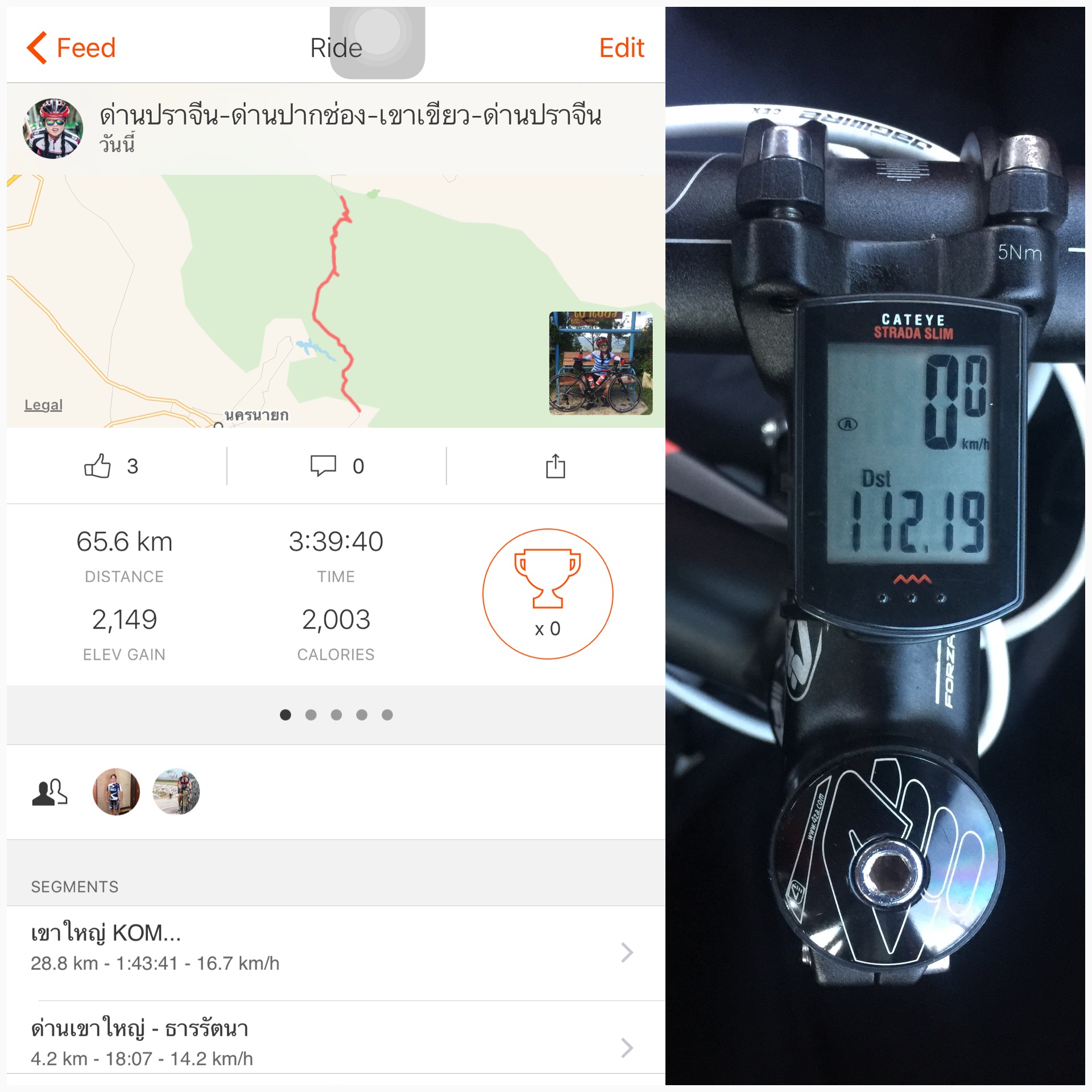
Task: Expand ด่านเขาใหญ่ - ธารรัตนา segment chevron
Action: pos(627,1048)
